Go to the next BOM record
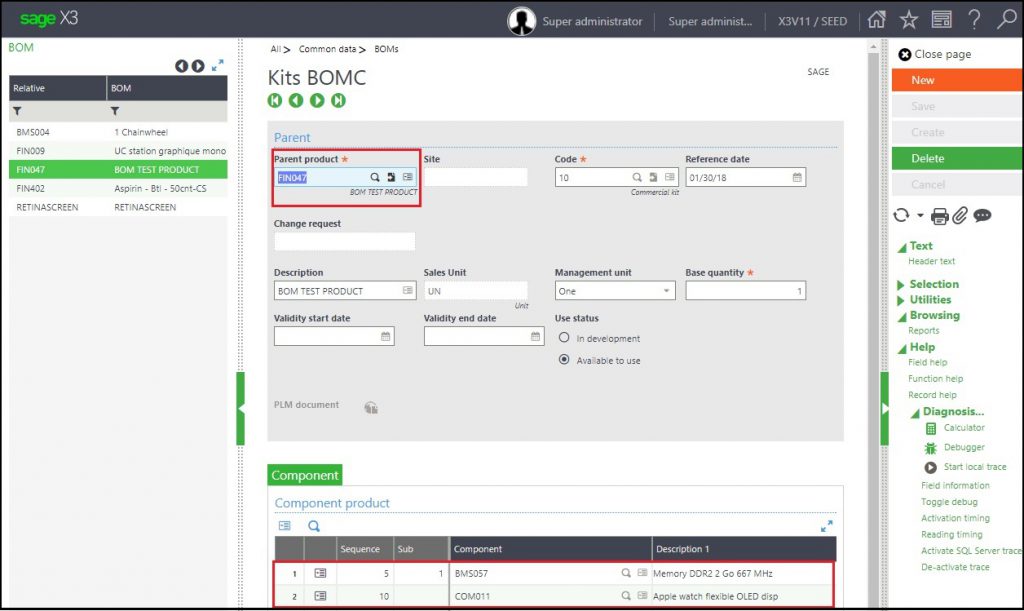The image size is (1024, 611). (x=317, y=101)
